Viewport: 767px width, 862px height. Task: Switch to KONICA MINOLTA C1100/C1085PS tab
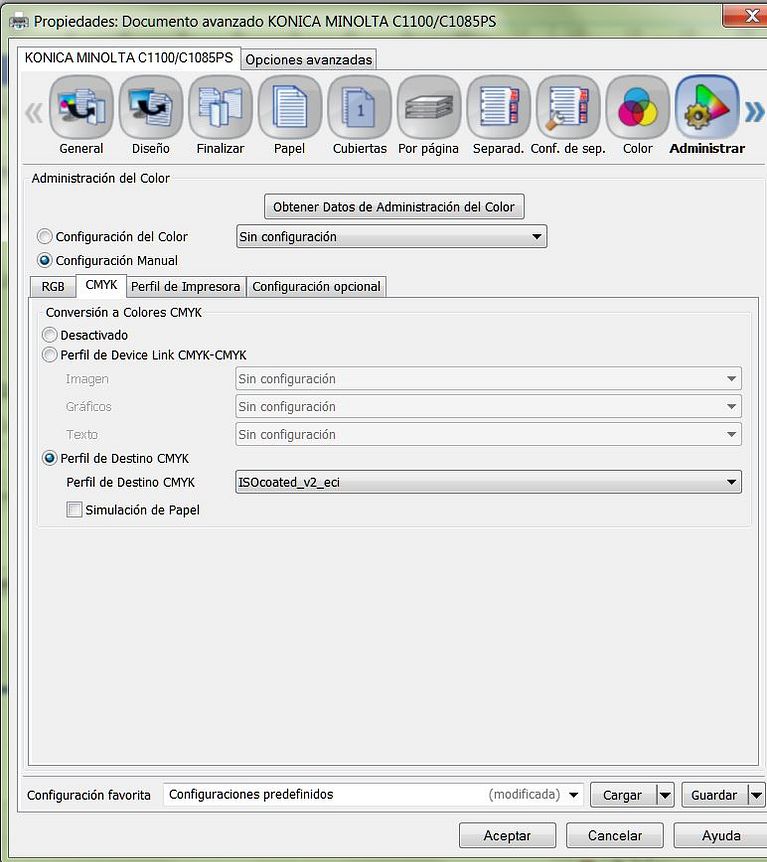click(129, 58)
